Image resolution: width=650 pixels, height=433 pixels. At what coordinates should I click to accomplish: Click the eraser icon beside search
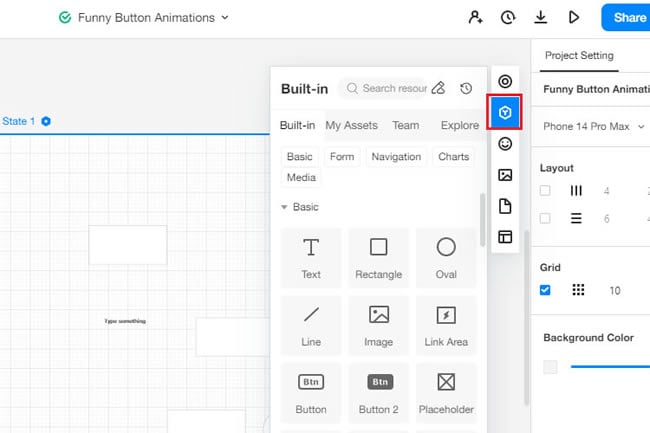click(x=439, y=88)
